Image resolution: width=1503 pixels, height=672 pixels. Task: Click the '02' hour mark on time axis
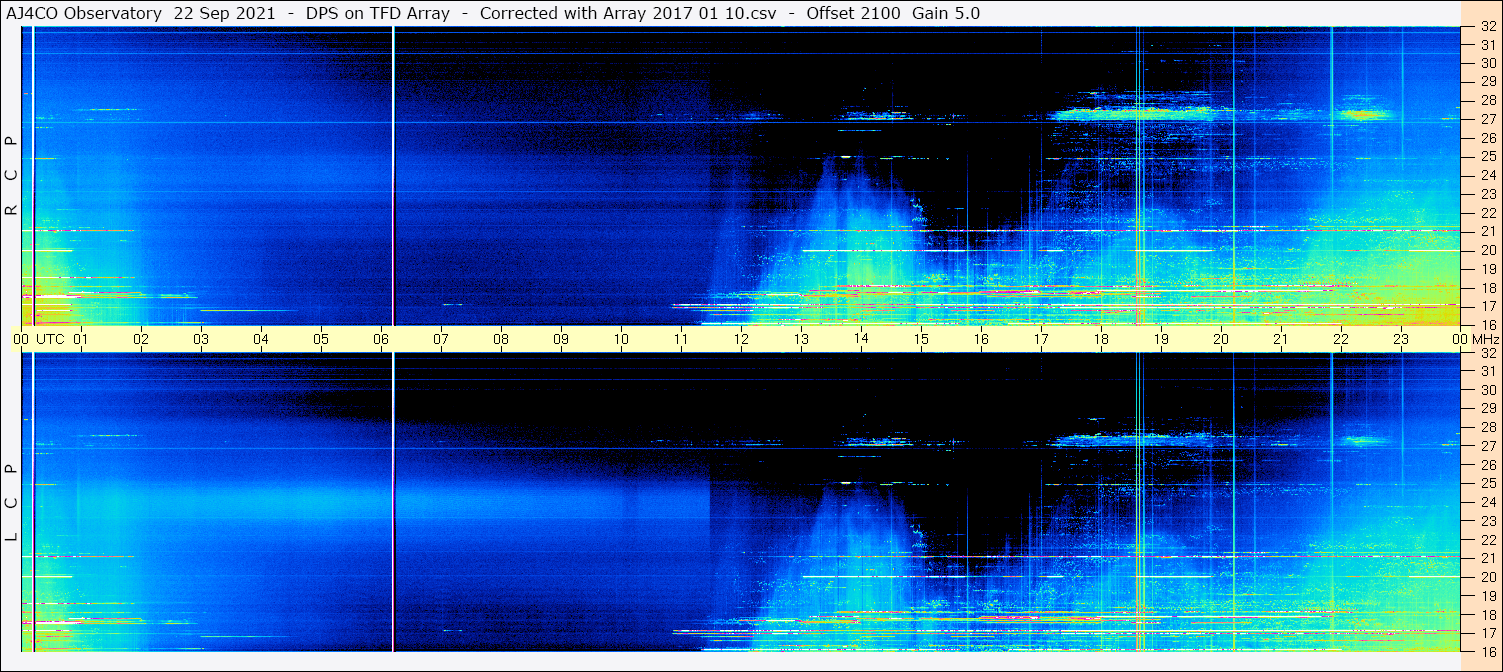pos(141,339)
